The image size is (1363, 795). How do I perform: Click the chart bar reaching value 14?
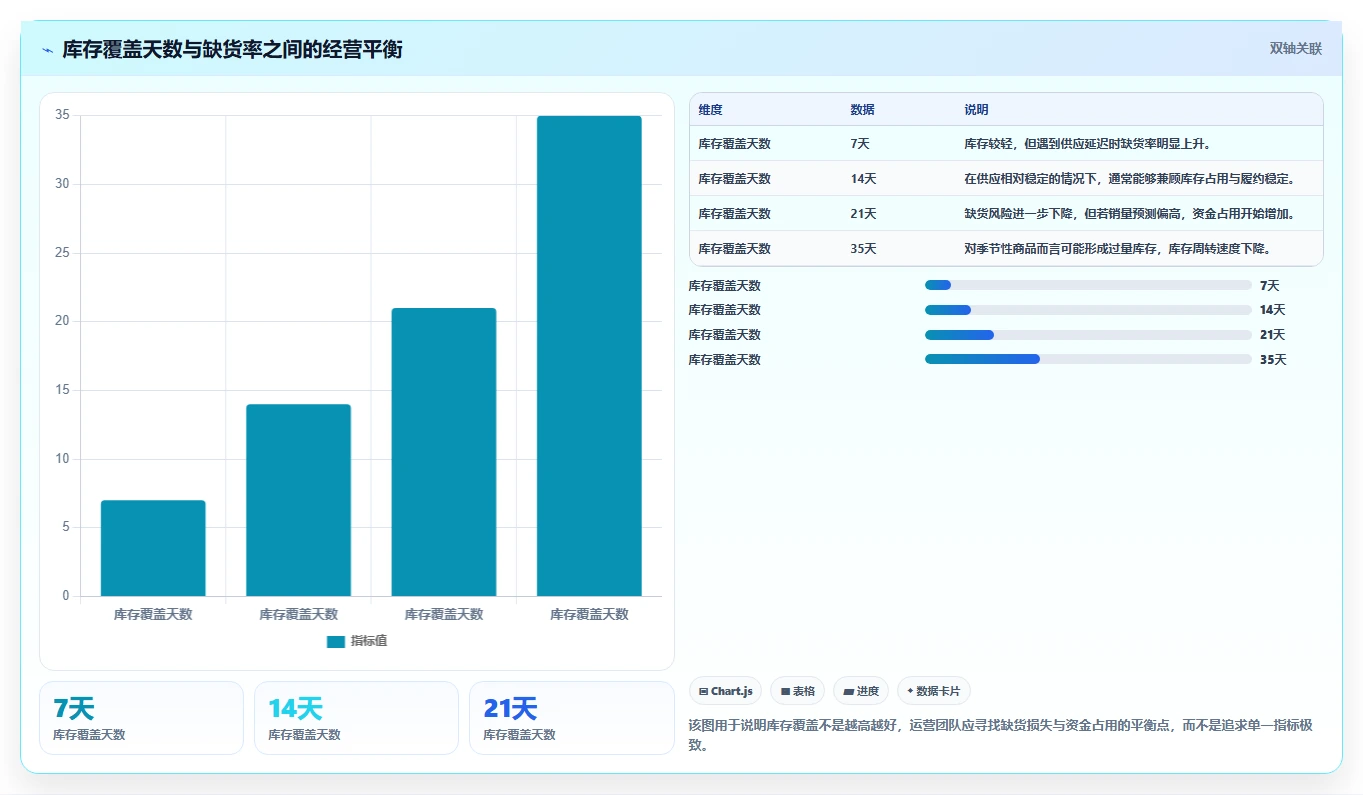(x=298, y=500)
